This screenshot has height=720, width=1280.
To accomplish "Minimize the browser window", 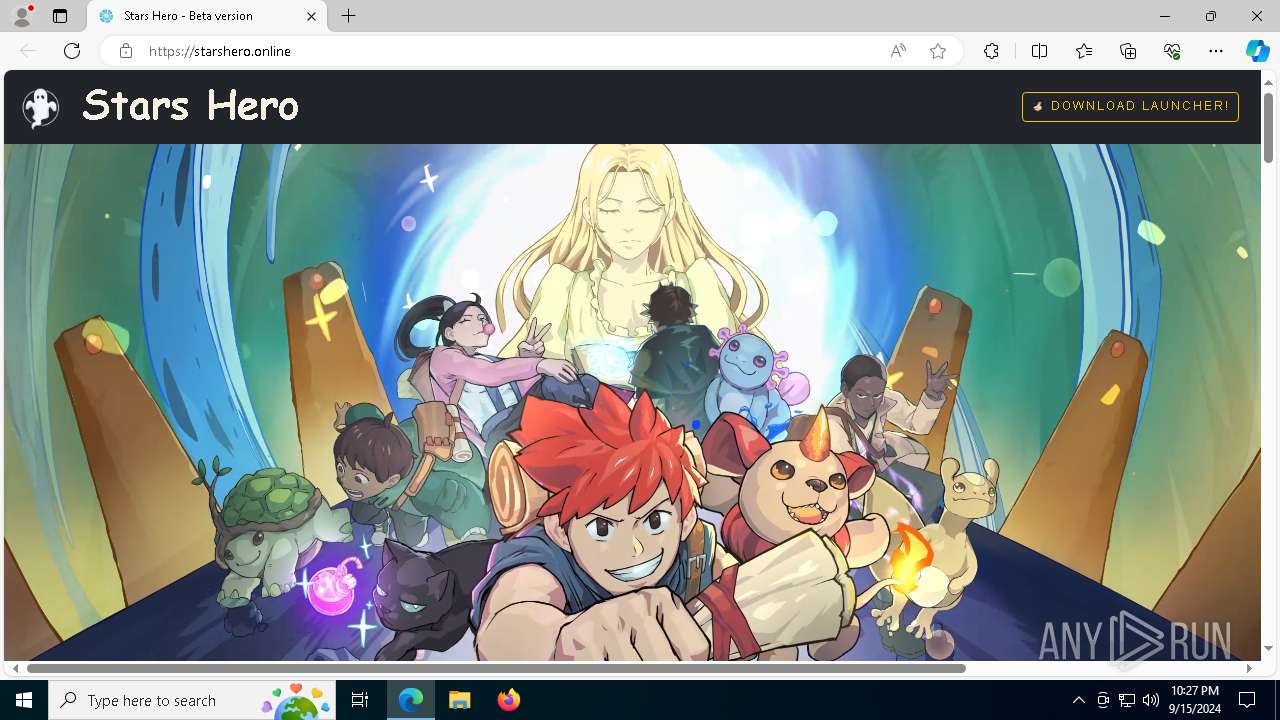I will 1165,16.
